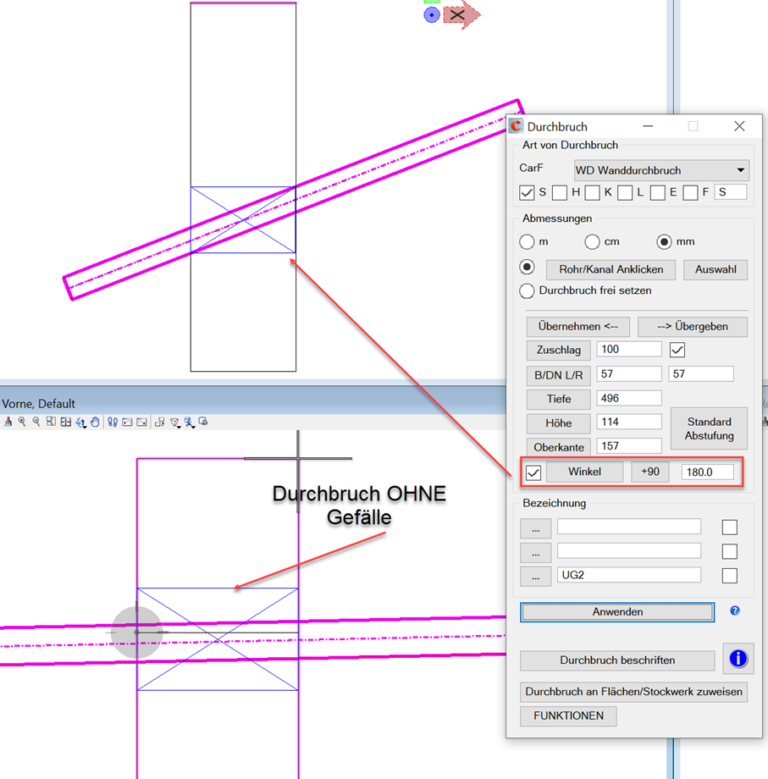Click Durchbruch beschriften button
This screenshot has height=779, width=768.
617,660
